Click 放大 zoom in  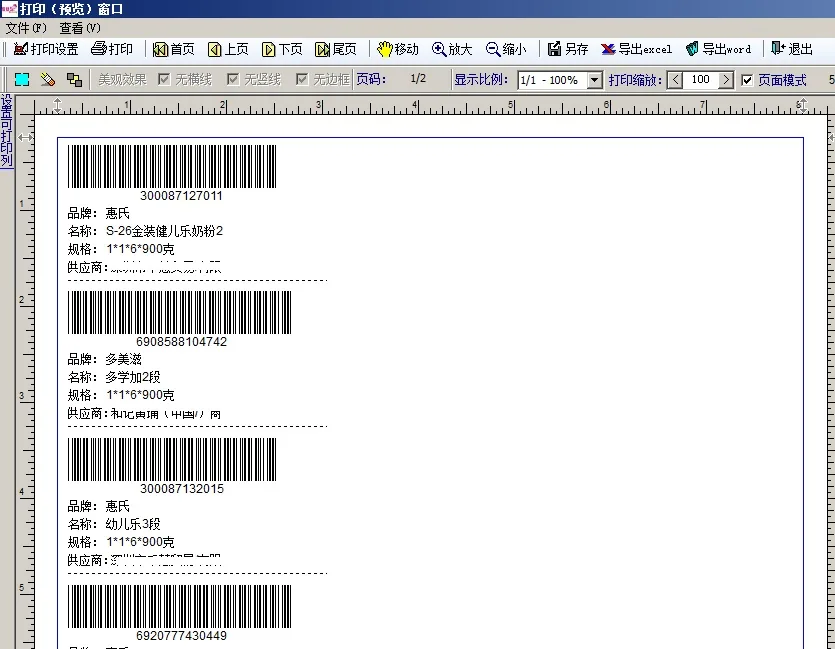click(452, 49)
